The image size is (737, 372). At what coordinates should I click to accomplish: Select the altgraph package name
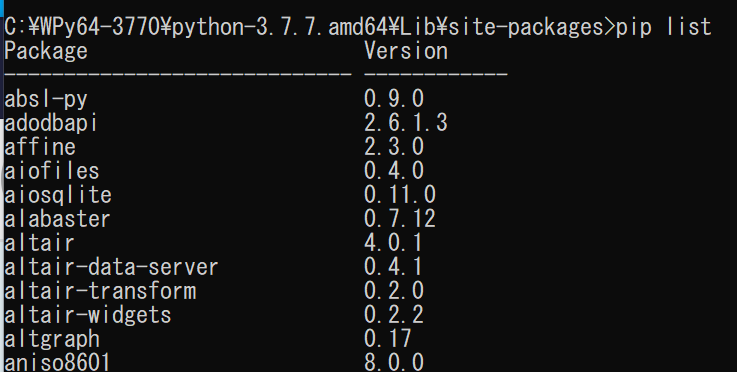(x=52, y=339)
